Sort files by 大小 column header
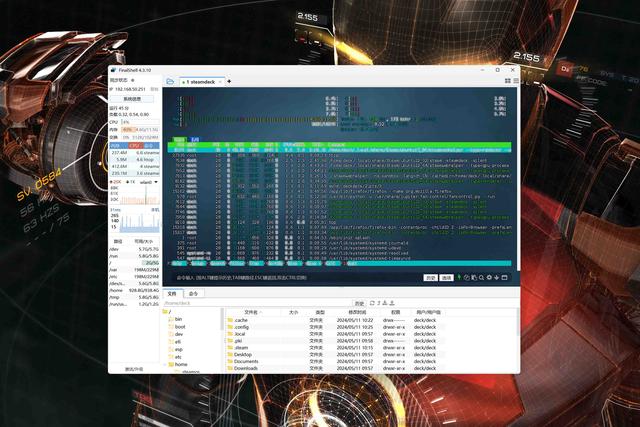This screenshot has width=640, height=427. (293, 312)
